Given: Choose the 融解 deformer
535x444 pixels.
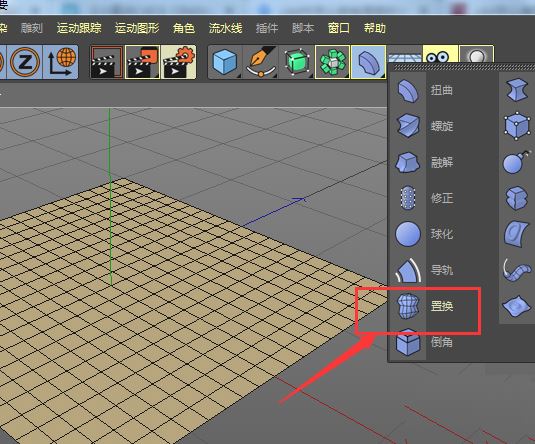Looking at the screenshot, I should click(443, 162).
